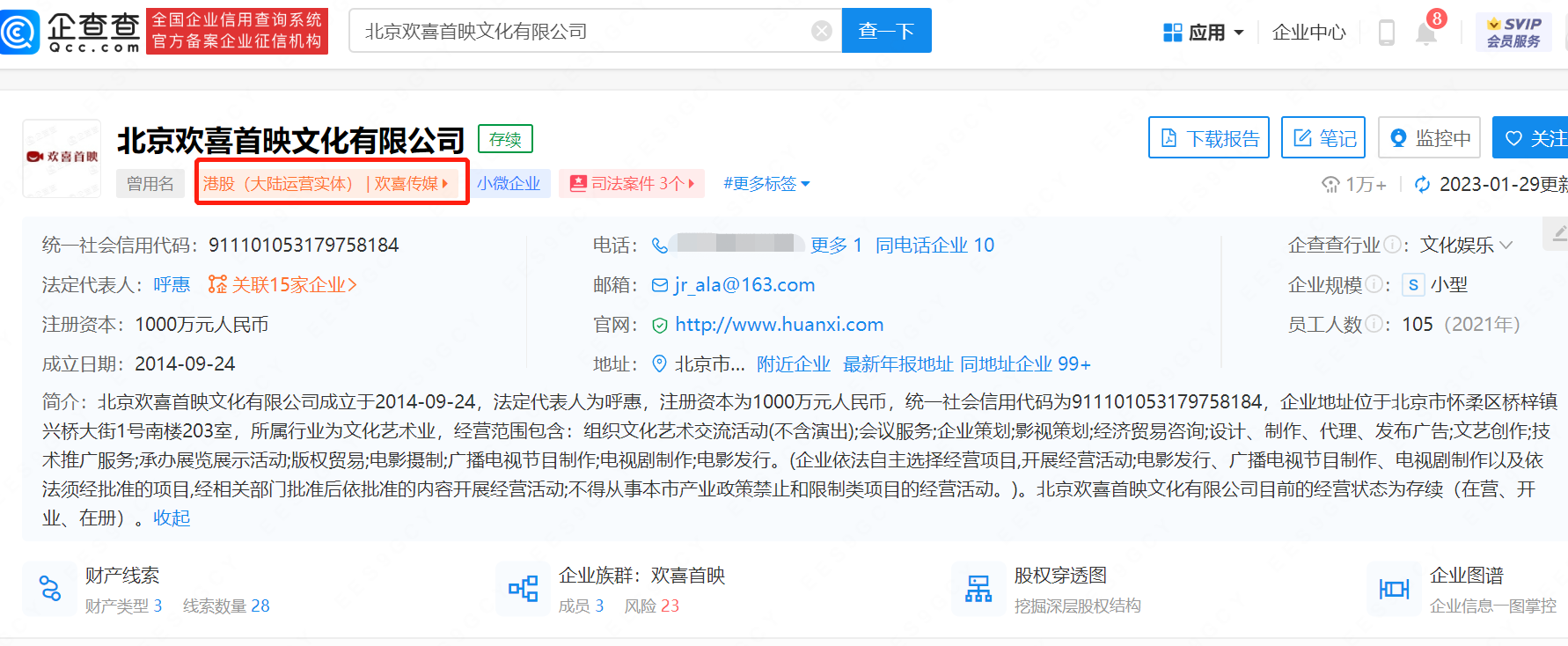
Task: Click the info icon next to 企查查行业
Action: pos(1392,245)
